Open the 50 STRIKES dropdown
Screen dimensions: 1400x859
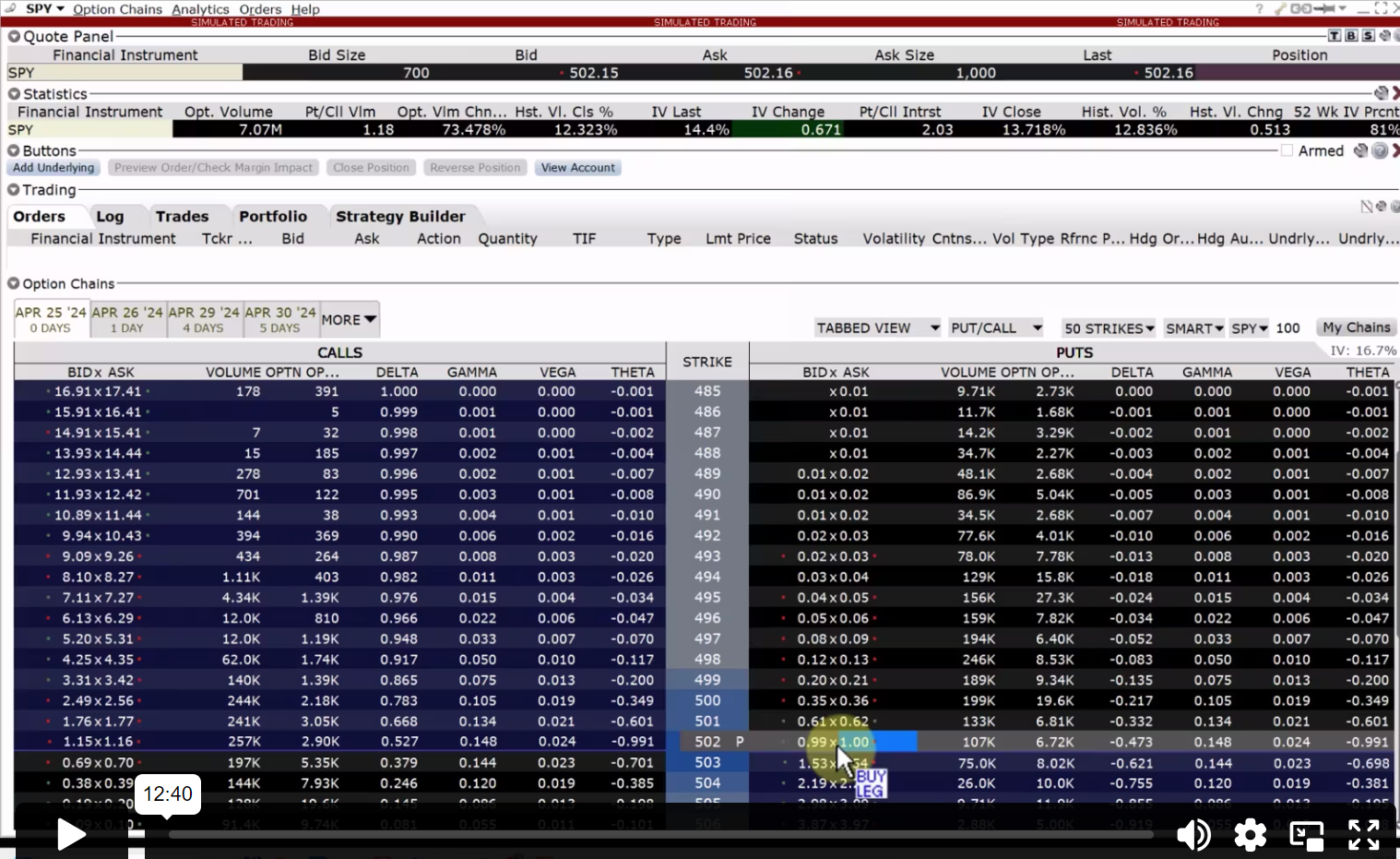coord(1109,328)
